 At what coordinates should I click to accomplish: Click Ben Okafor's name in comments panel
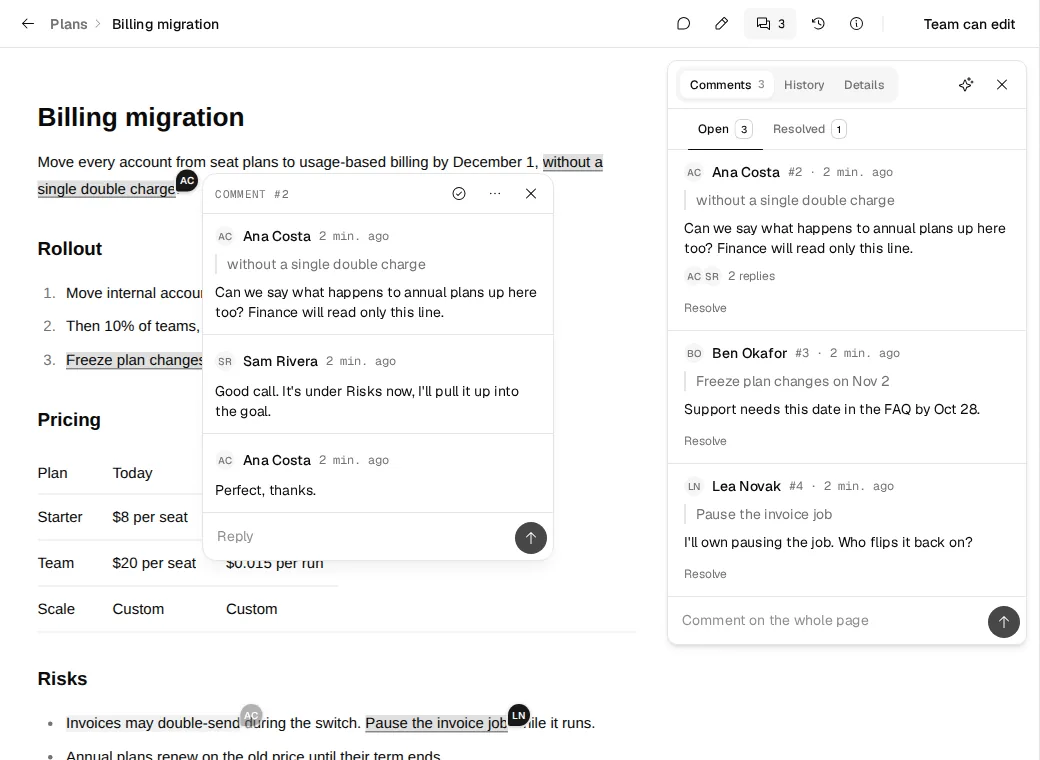749,353
